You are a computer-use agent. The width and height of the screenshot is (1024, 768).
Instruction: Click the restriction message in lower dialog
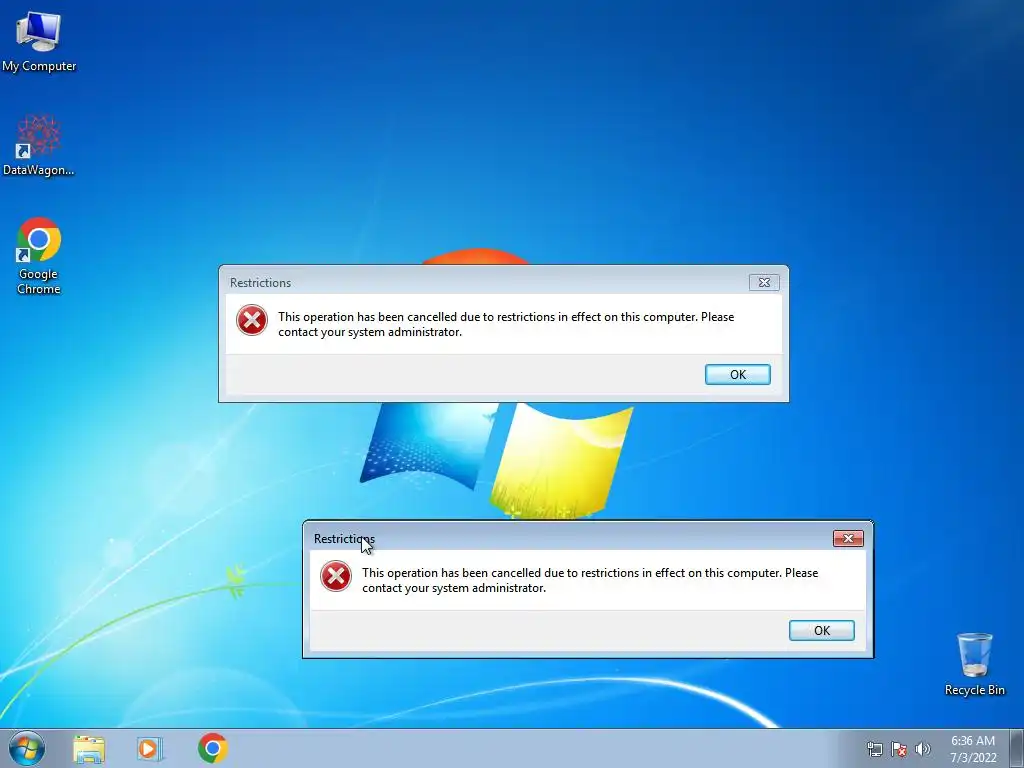pyautogui.click(x=590, y=580)
